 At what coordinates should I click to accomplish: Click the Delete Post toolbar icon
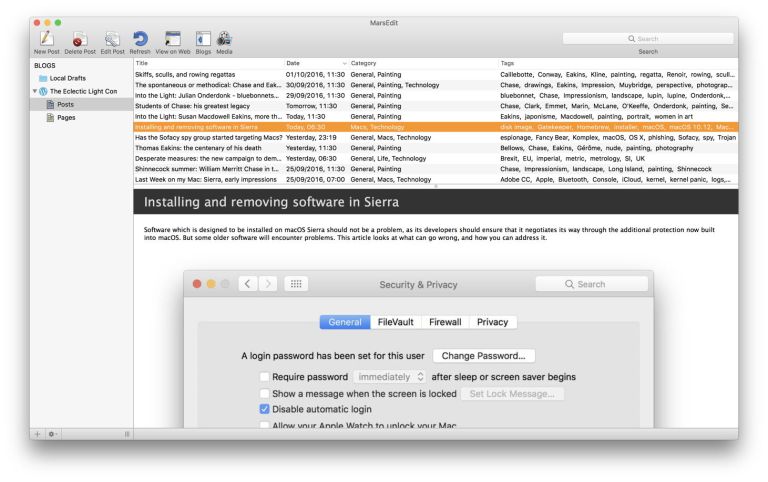80,42
